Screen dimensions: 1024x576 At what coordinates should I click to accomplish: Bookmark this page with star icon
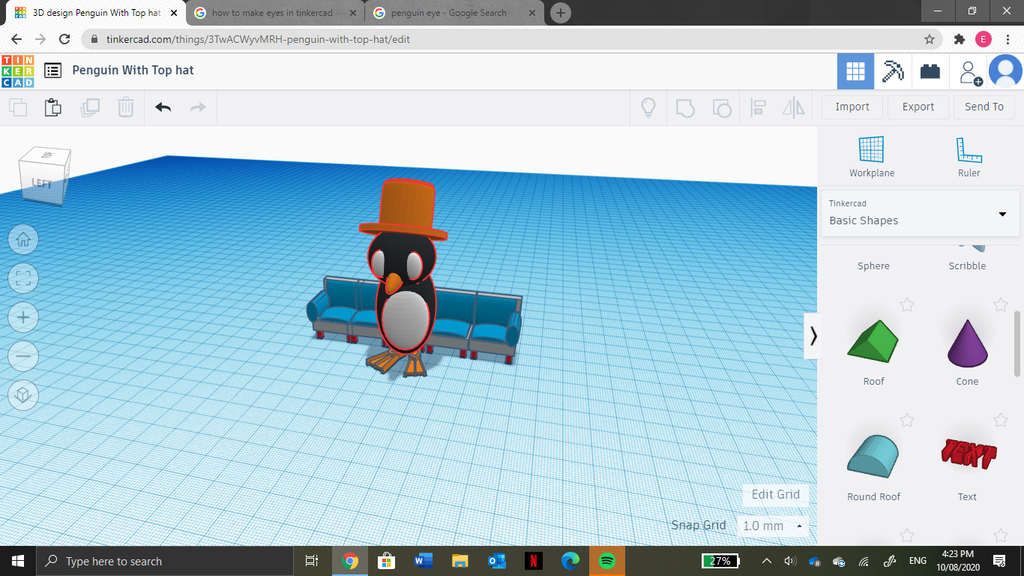[929, 39]
